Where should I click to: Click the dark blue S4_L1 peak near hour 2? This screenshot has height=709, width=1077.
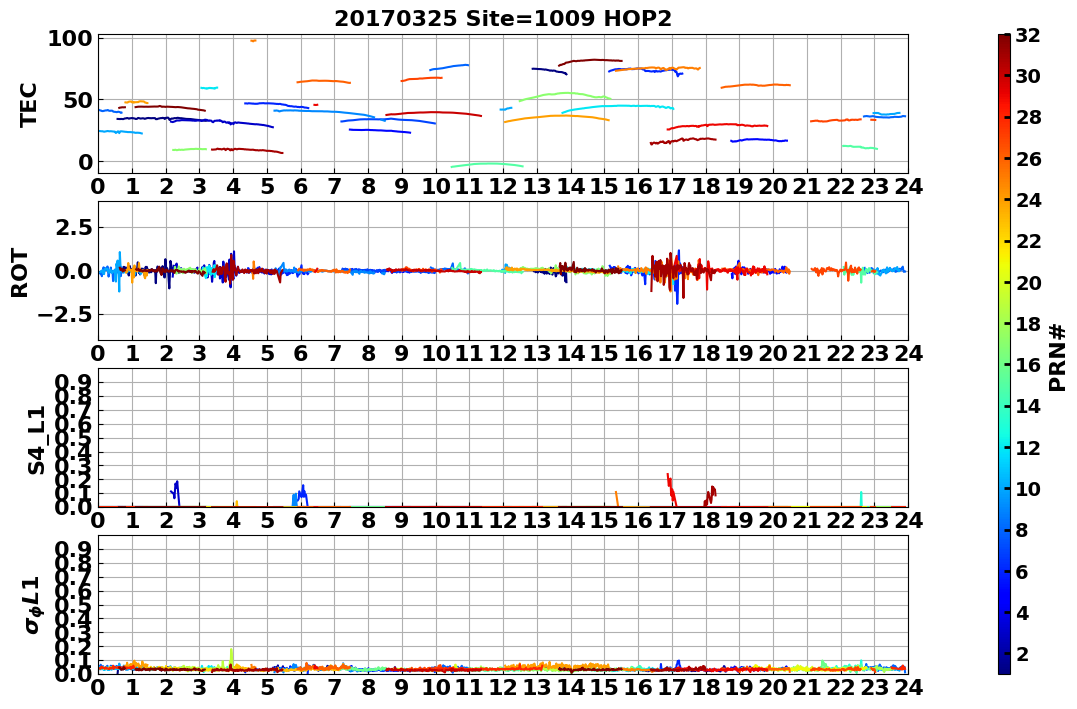175,493
